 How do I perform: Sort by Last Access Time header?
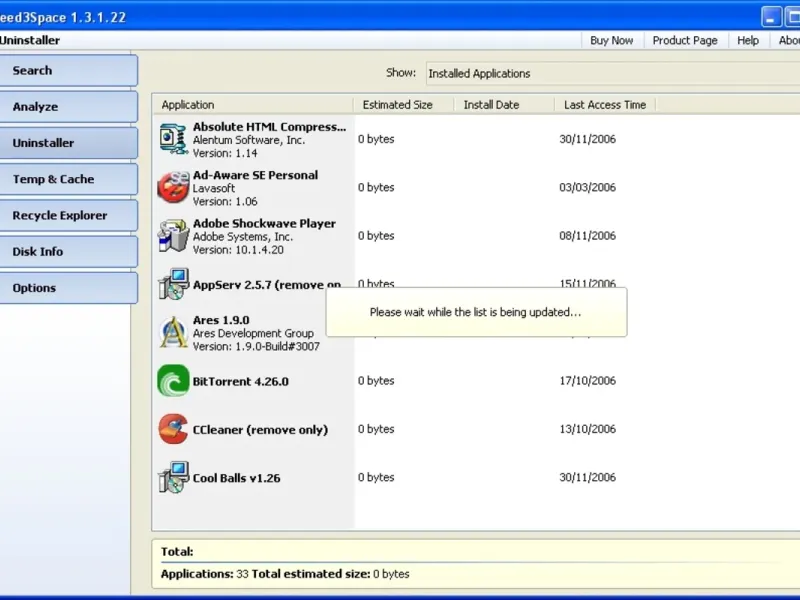tap(605, 105)
